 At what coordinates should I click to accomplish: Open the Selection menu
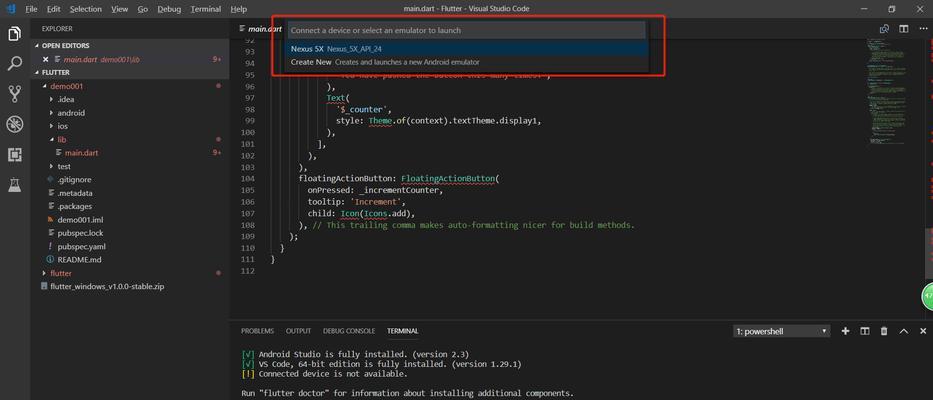(x=86, y=9)
